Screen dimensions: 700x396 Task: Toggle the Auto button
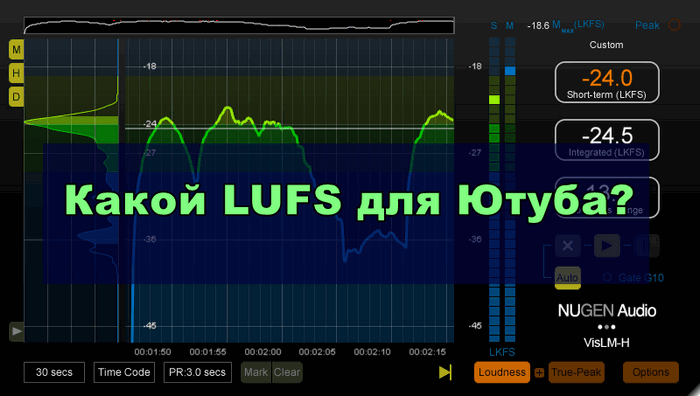(x=567, y=278)
